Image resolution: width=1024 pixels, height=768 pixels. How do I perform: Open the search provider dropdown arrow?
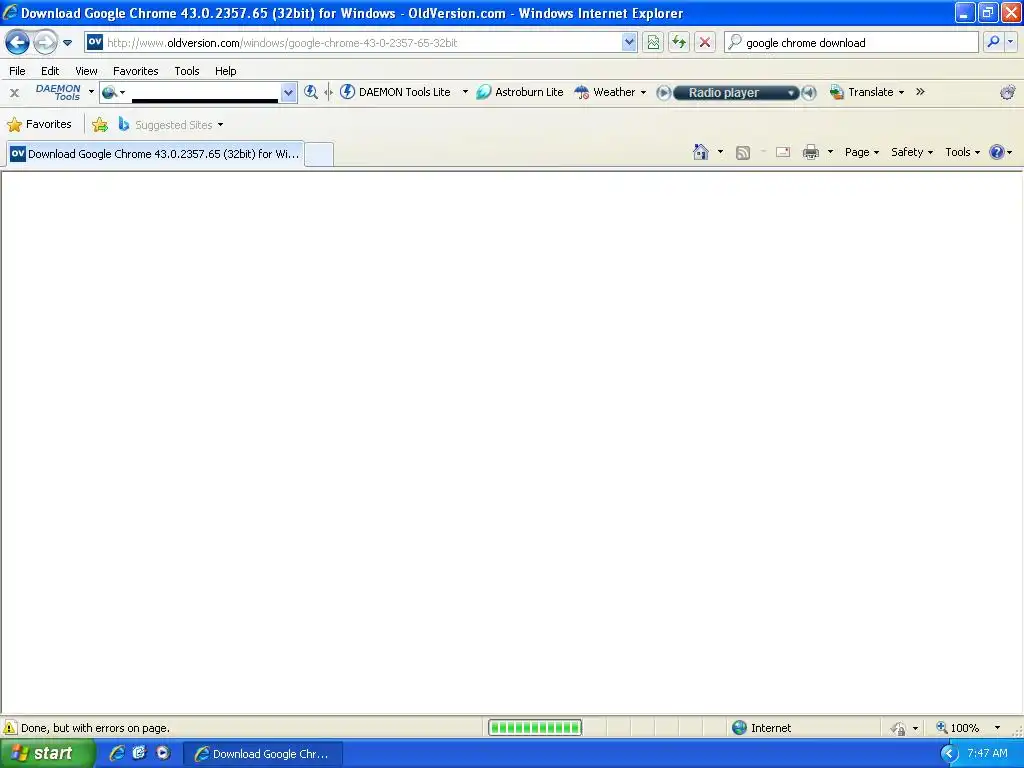1010,42
